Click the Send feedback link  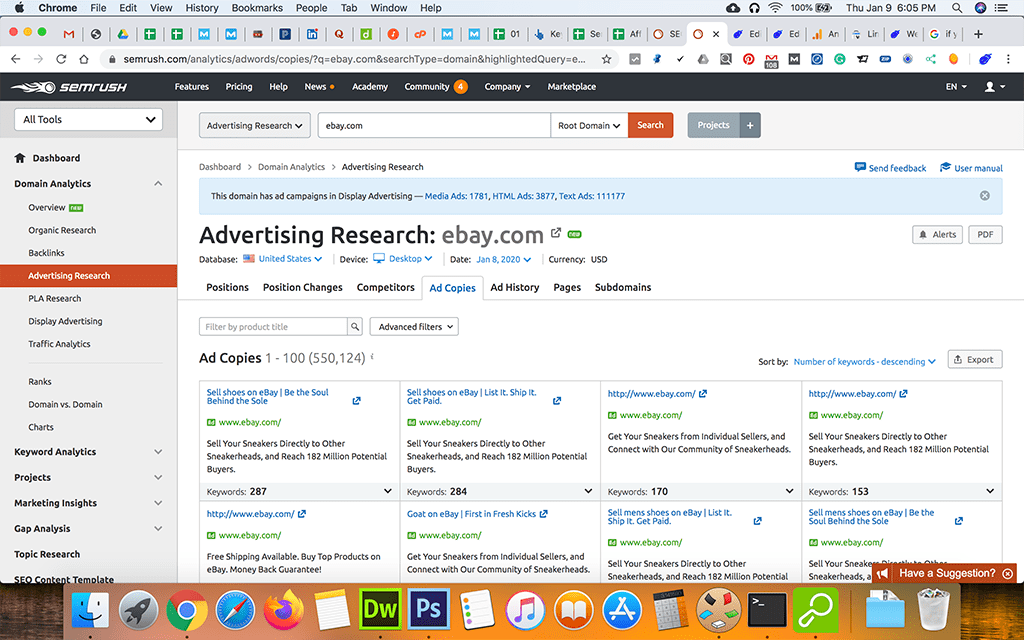[890, 168]
